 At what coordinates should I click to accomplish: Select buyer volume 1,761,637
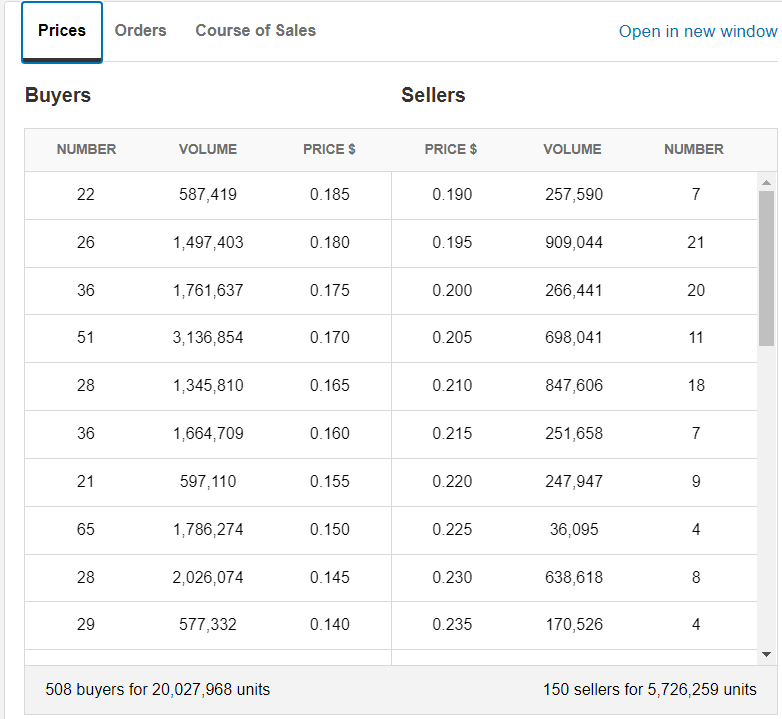(208, 290)
